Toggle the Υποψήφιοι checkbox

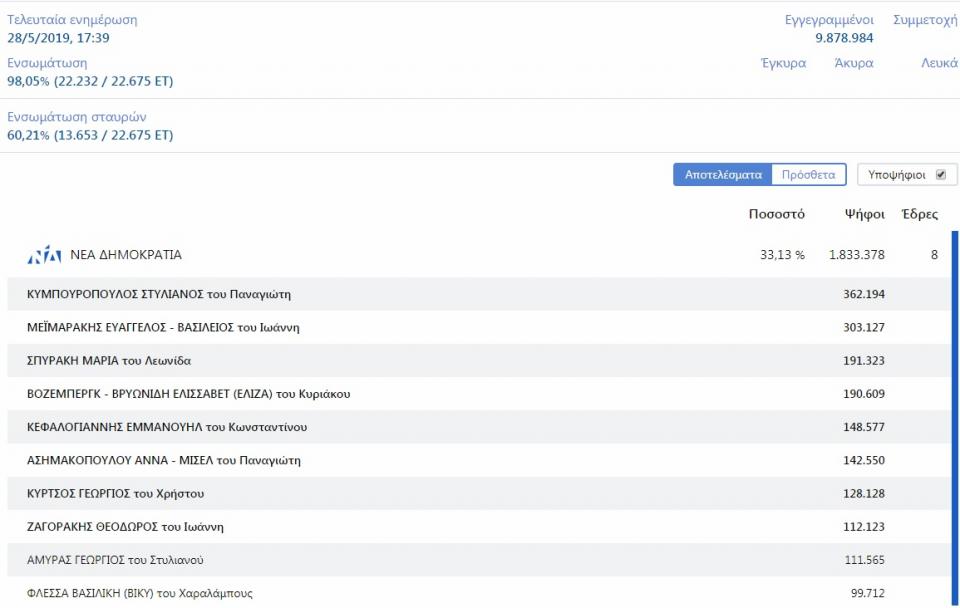[940, 174]
